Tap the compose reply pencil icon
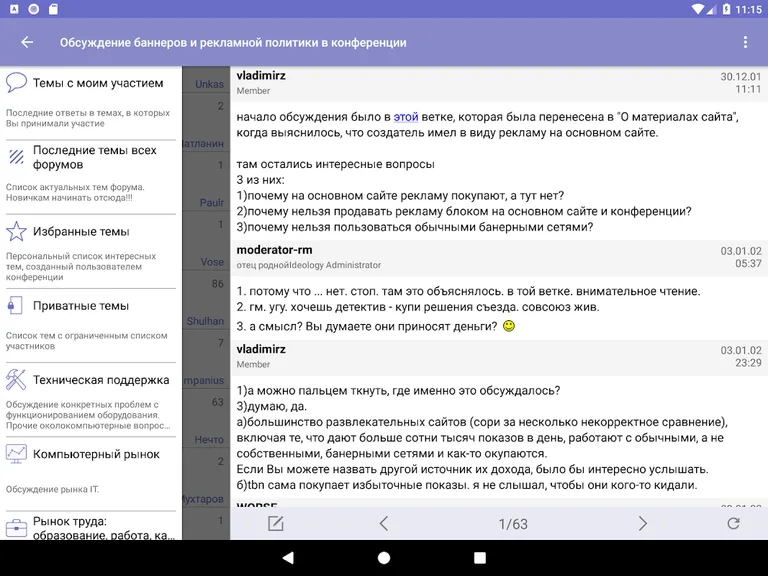This screenshot has width=768, height=576. click(276, 524)
